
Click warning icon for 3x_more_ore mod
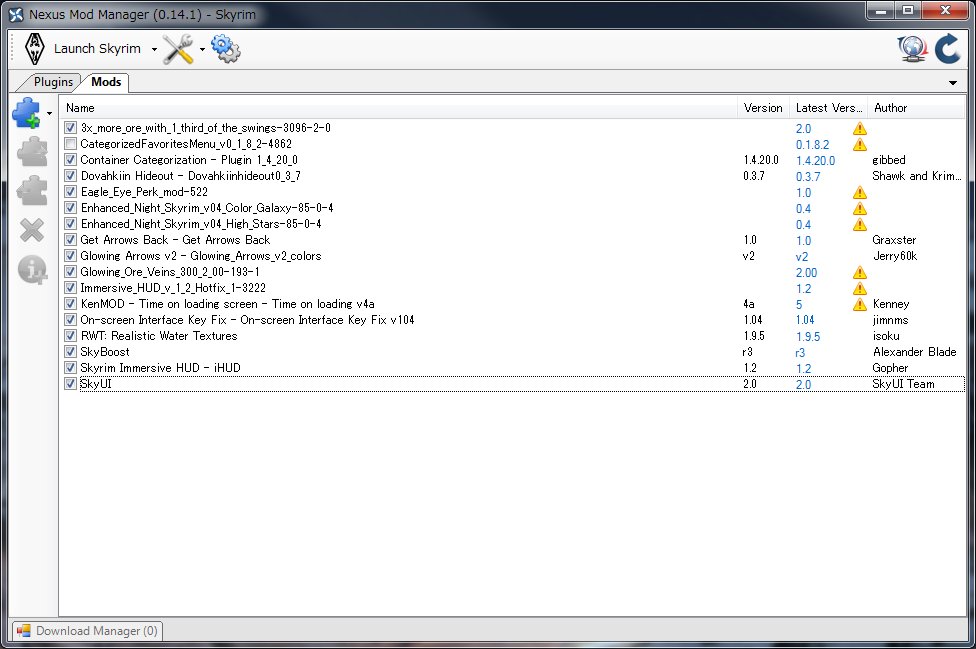(x=860, y=128)
